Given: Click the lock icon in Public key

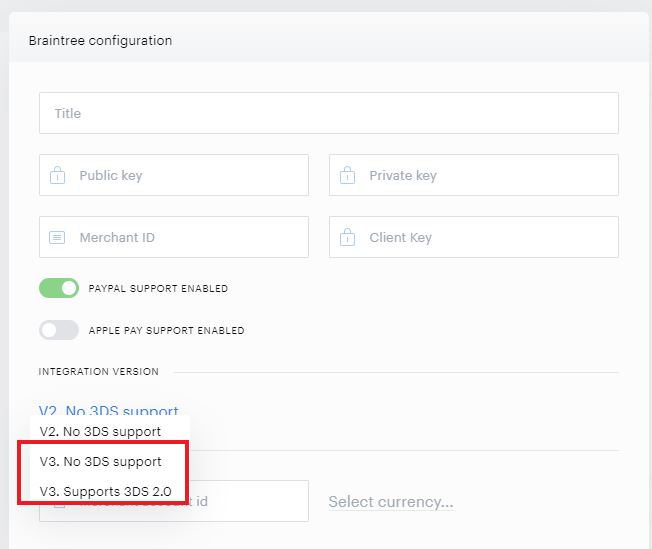Looking at the screenshot, I should click(x=57, y=175).
